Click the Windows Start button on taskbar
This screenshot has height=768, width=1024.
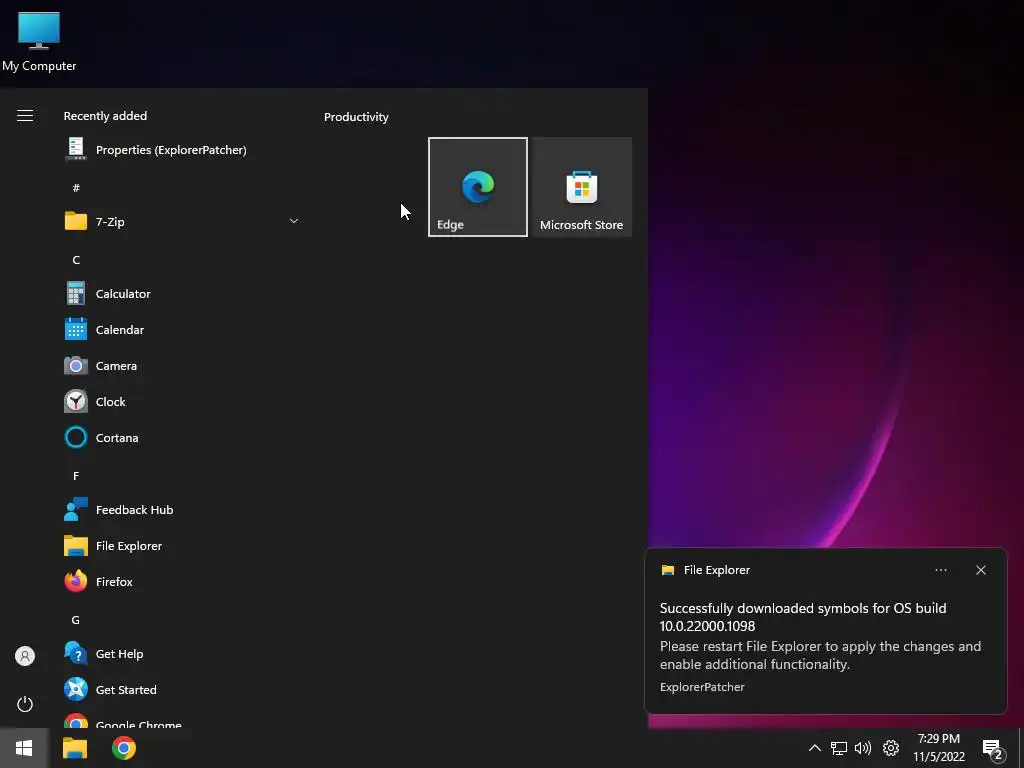click(x=24, y=748)
